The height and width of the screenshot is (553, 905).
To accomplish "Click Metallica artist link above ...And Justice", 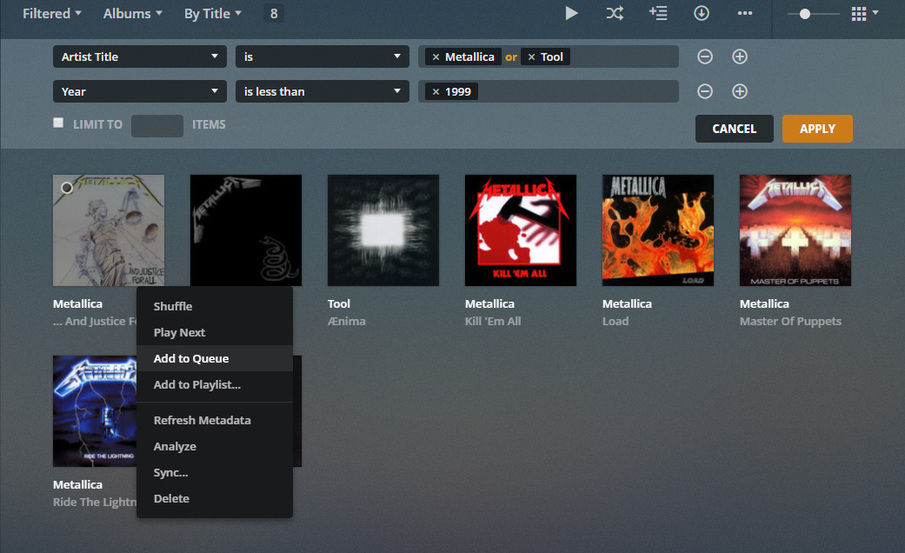I will (x=77, y=304).
